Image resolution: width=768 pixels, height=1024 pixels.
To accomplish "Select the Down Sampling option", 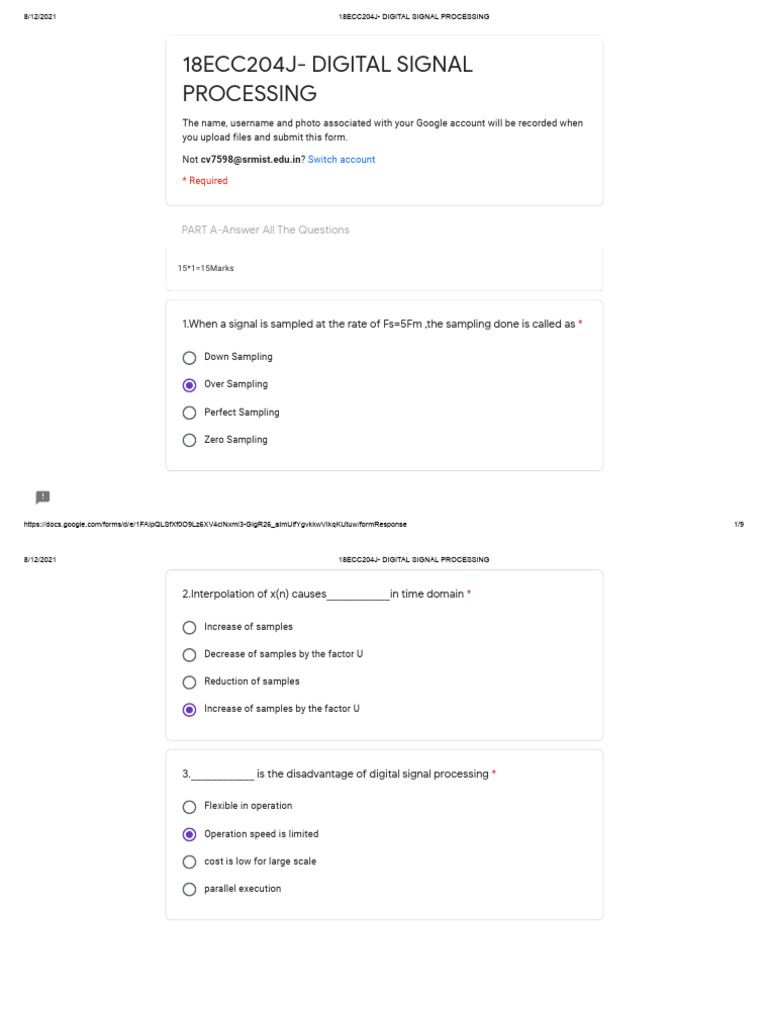I will (x=189, y=357).
